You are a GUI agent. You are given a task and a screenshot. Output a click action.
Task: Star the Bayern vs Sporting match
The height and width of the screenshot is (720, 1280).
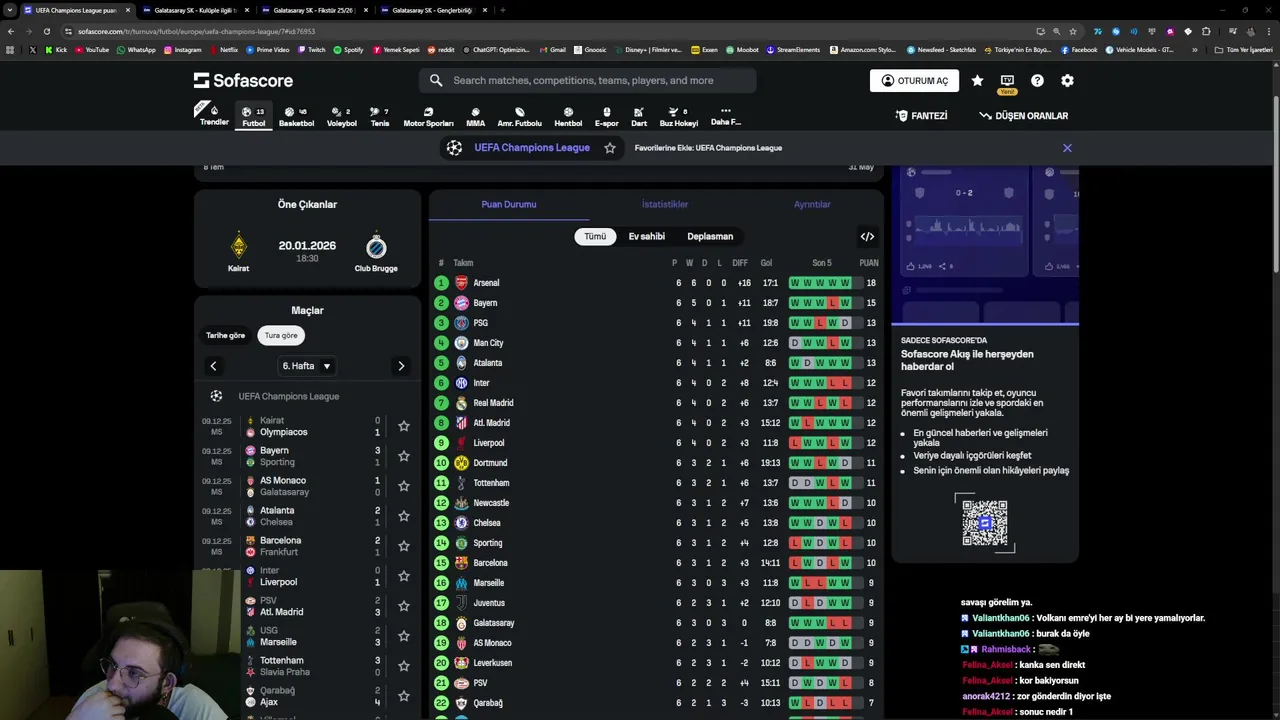[404, 456]
